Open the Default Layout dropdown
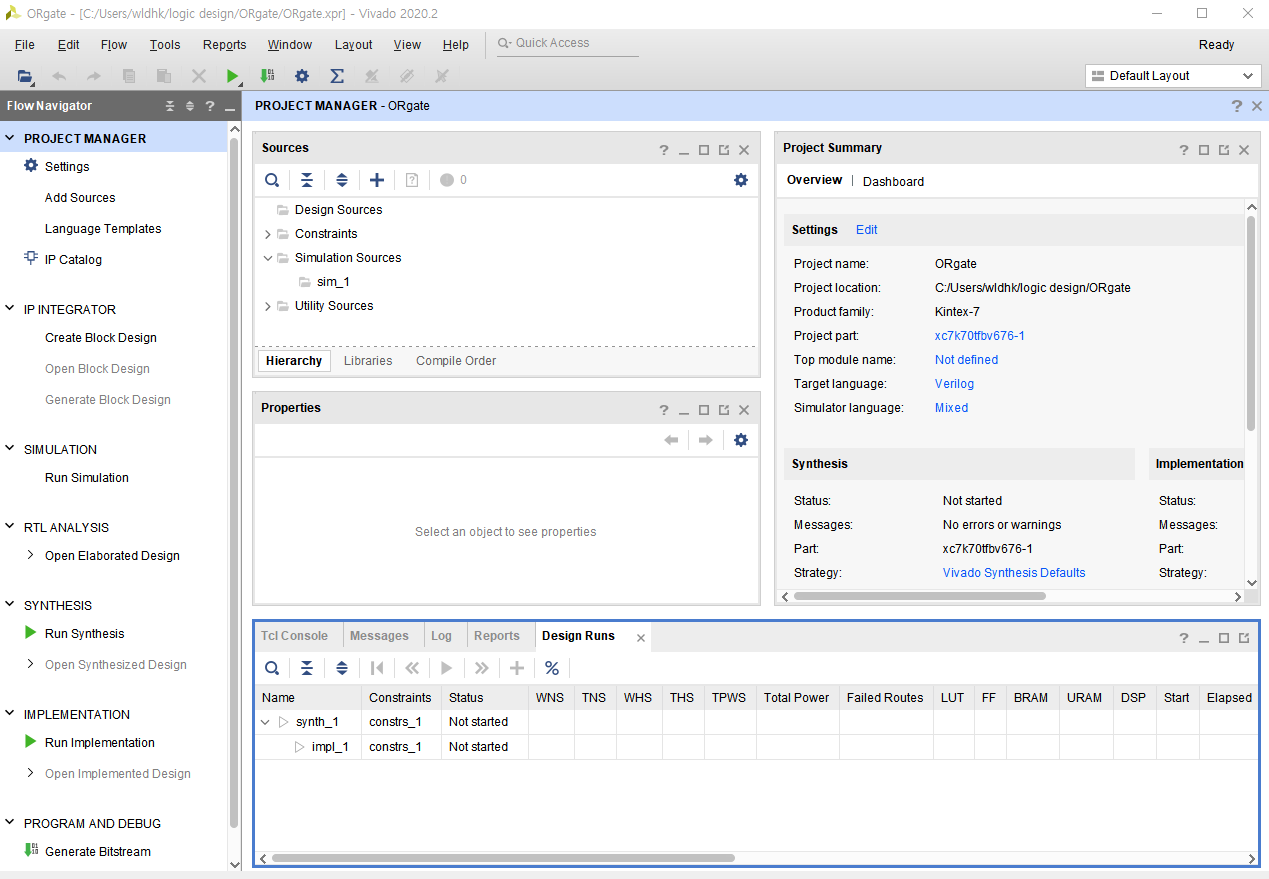1269x879 pixels. pos(1173,76)
